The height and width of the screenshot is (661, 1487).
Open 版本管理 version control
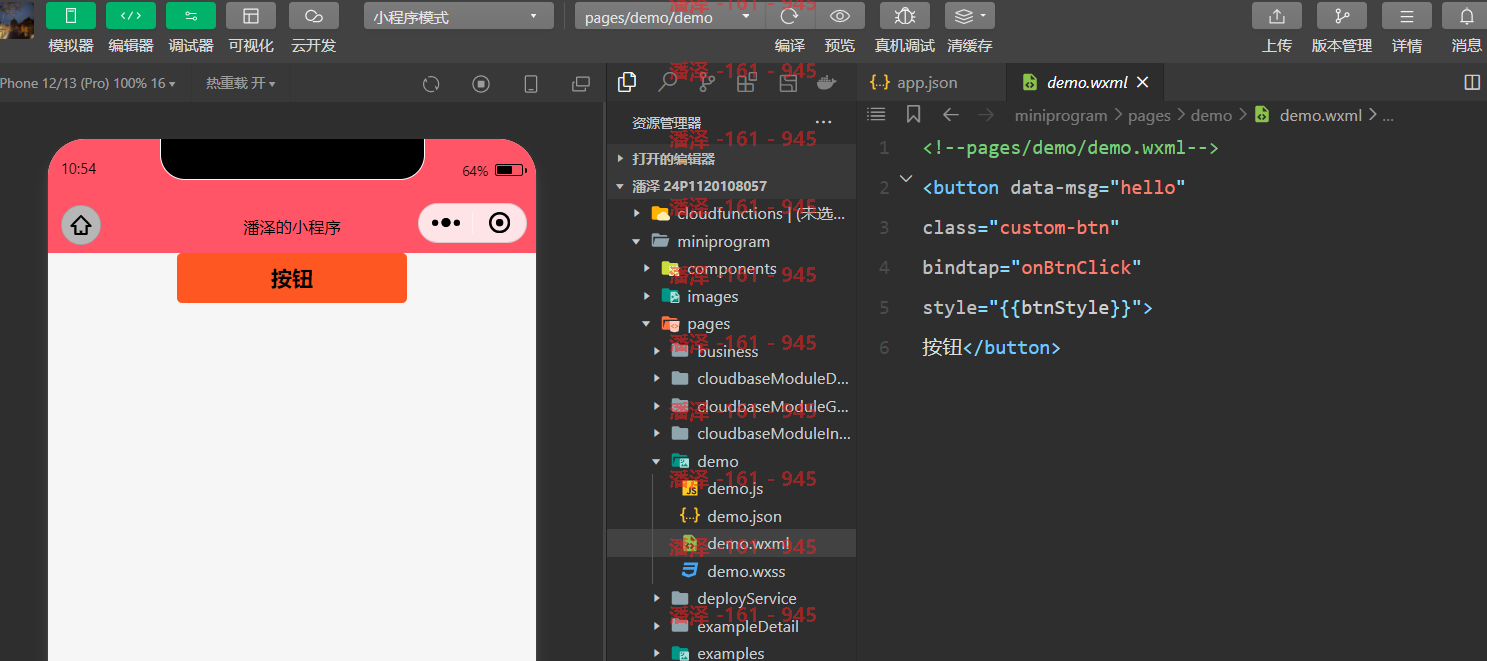pyautogui.click(x=1342, y=16)
